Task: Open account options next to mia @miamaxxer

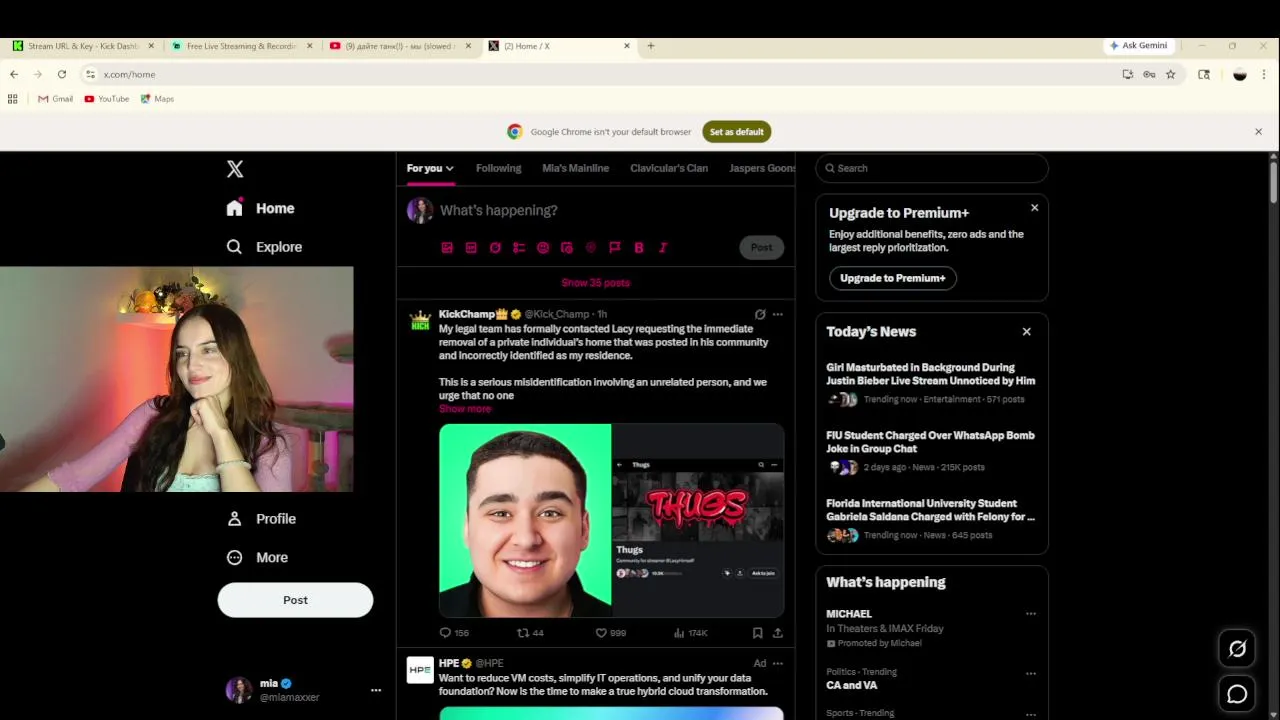Action: pos(376,690)
